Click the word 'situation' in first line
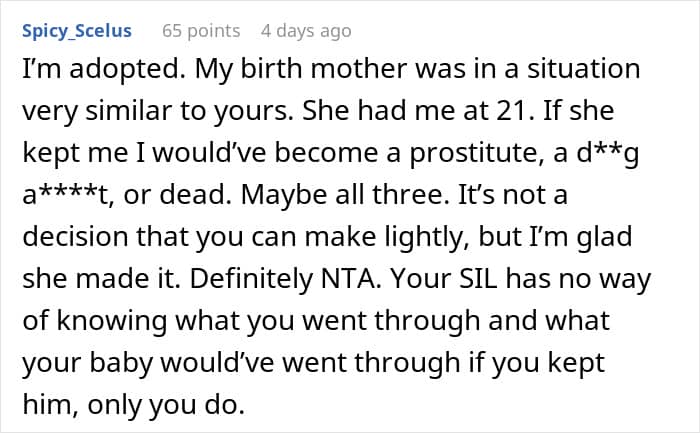Screen dimensions: 700x433 [583, 69]
